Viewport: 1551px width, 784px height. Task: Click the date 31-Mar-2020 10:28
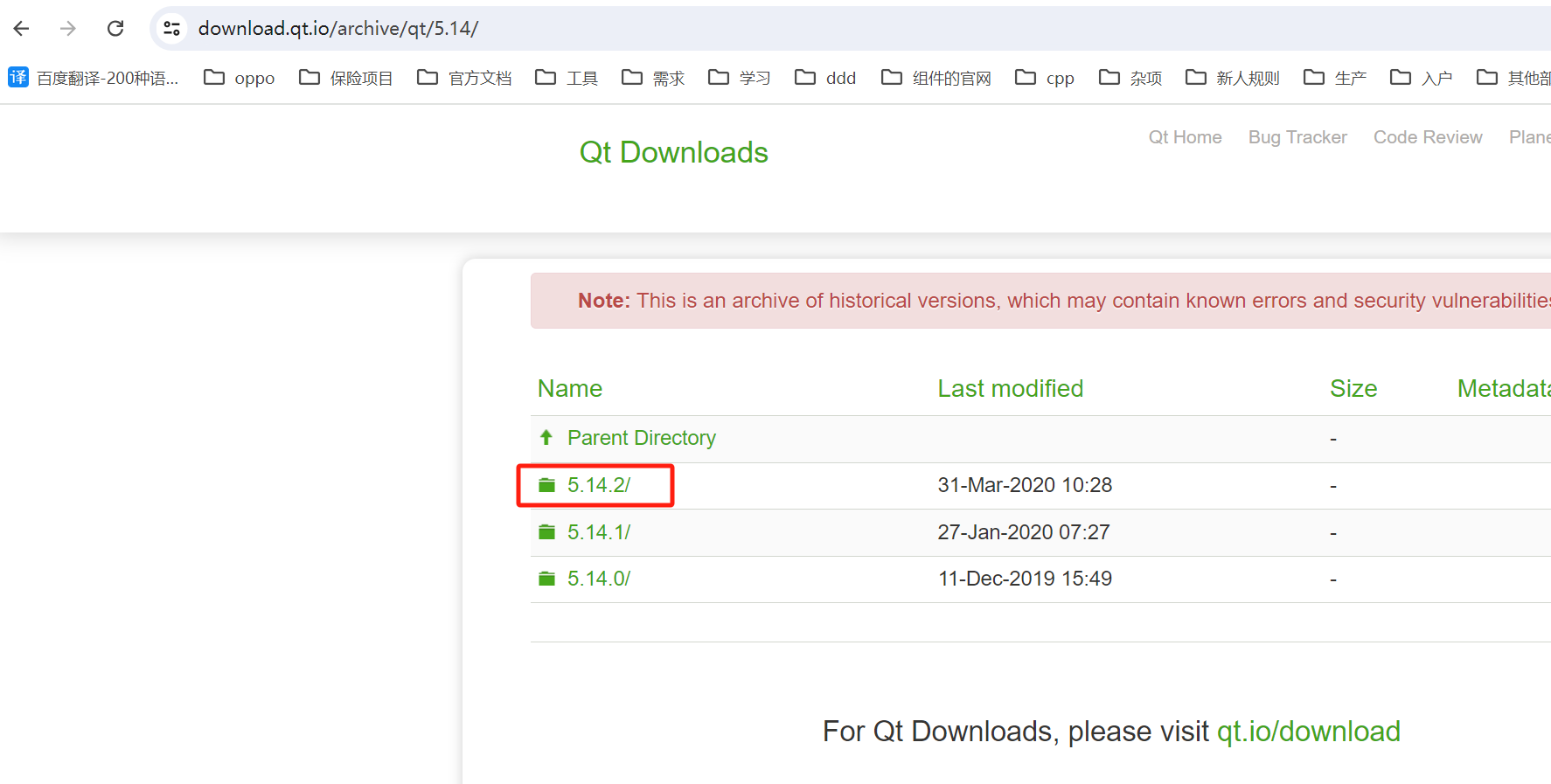1025,485
